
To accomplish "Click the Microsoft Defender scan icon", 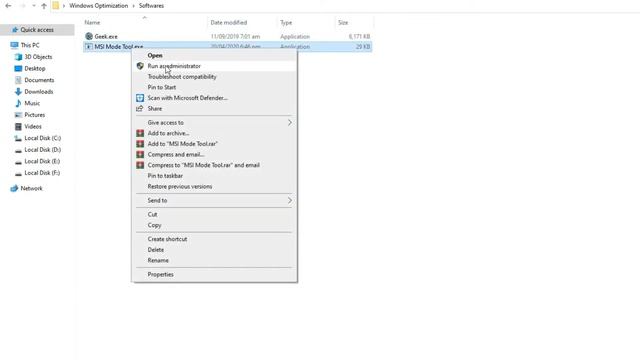I will tap(140, 98).
